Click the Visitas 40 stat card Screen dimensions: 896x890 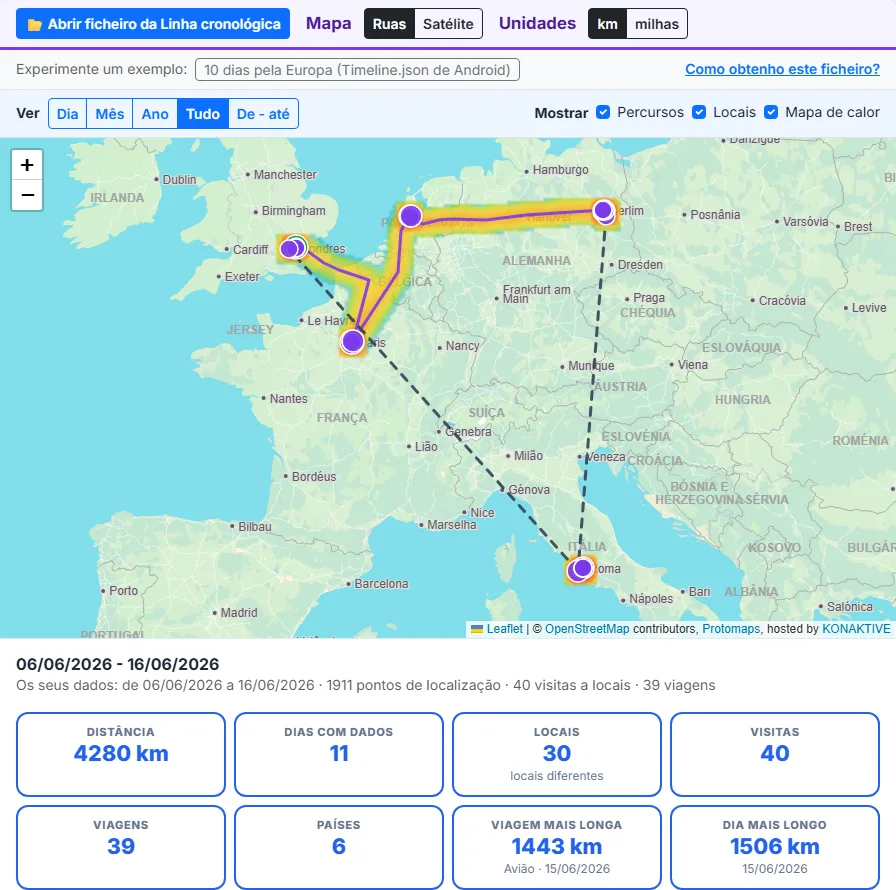click(x=775, y=754)
